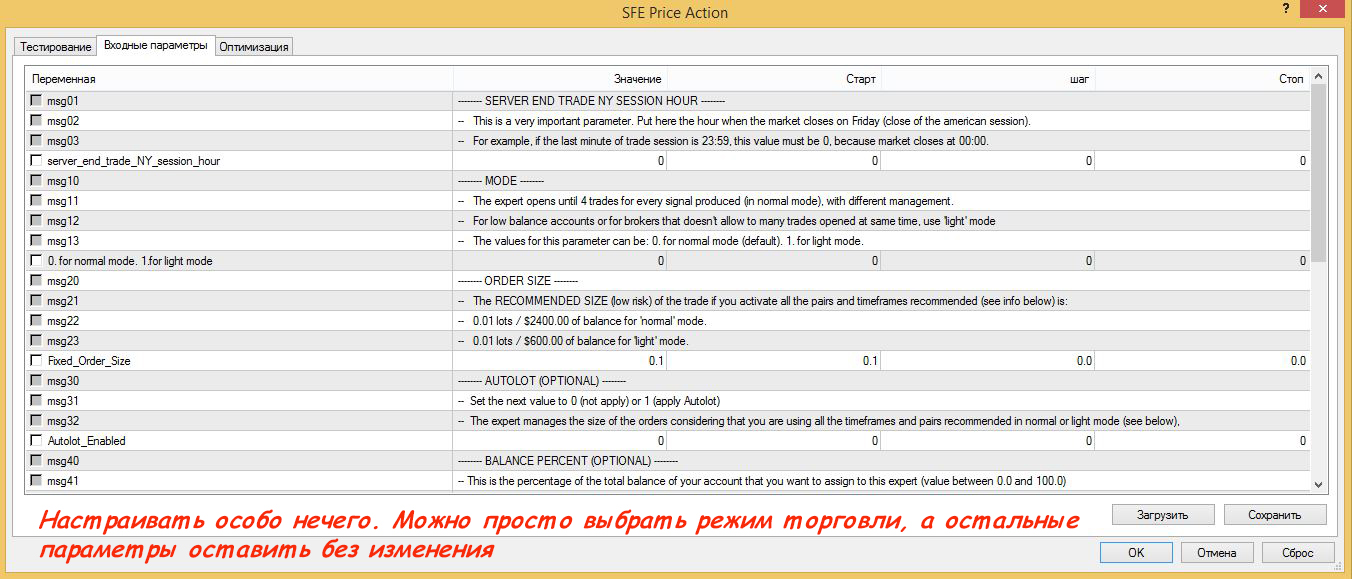The image size is (1352, 579).
Task: Enable the '0. for normal mode' checkbox
Action: click(37, 261)
